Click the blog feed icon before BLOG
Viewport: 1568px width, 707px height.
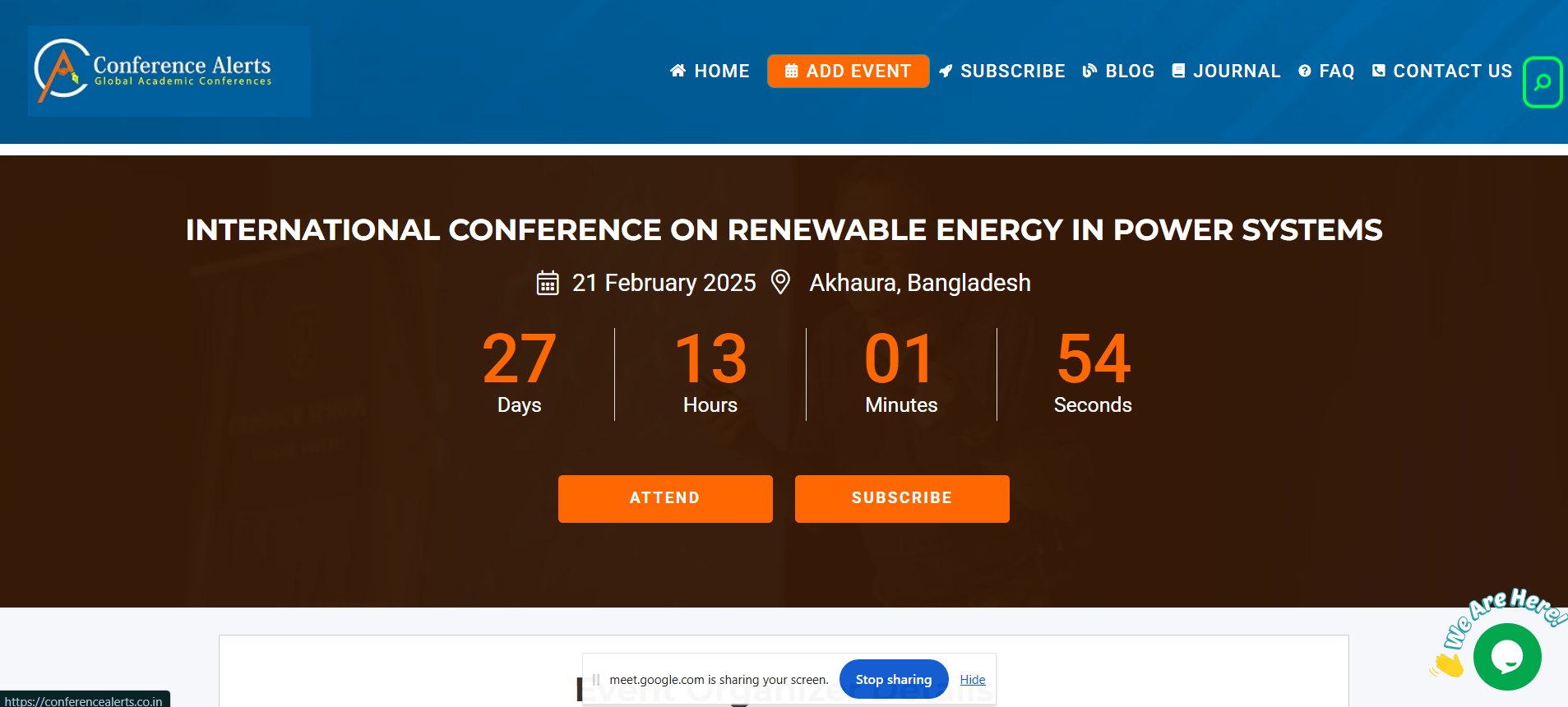[x=1089, y=71]
